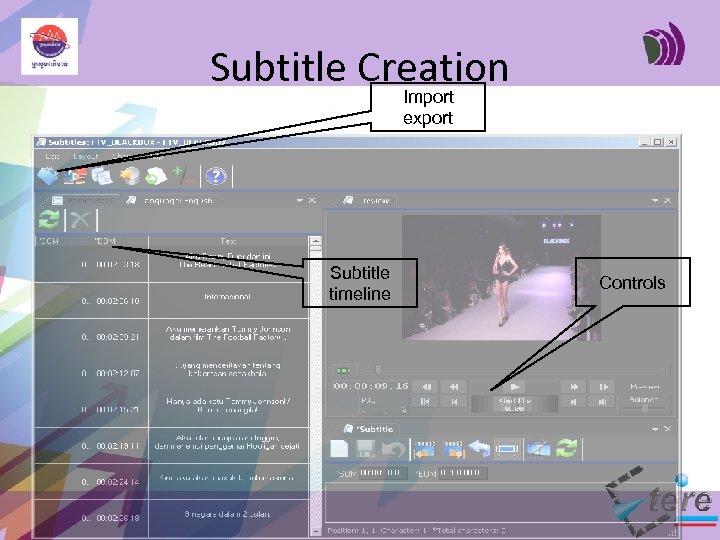
Task: Click go-to-start button in lower control row
Action: point(425,402)
